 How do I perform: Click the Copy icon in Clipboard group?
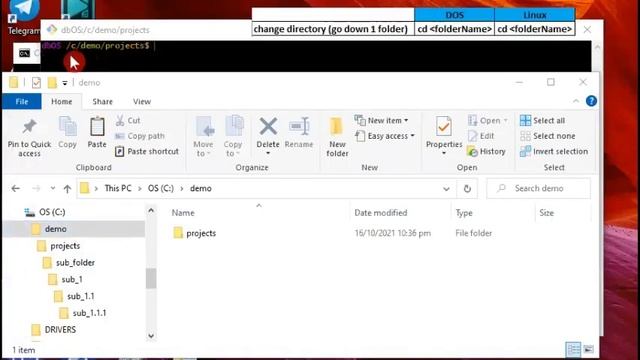pos(67,127)
